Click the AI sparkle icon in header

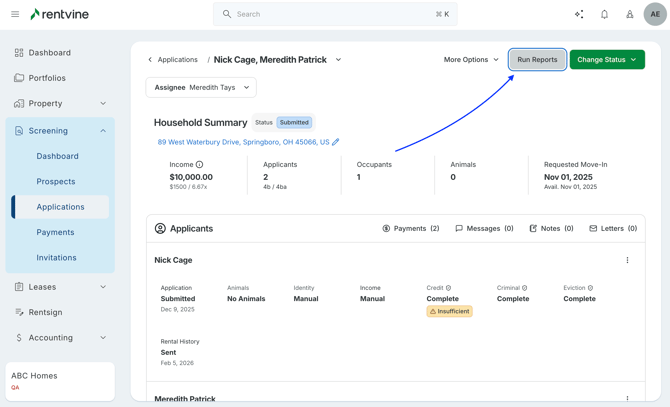click(579, 14)
